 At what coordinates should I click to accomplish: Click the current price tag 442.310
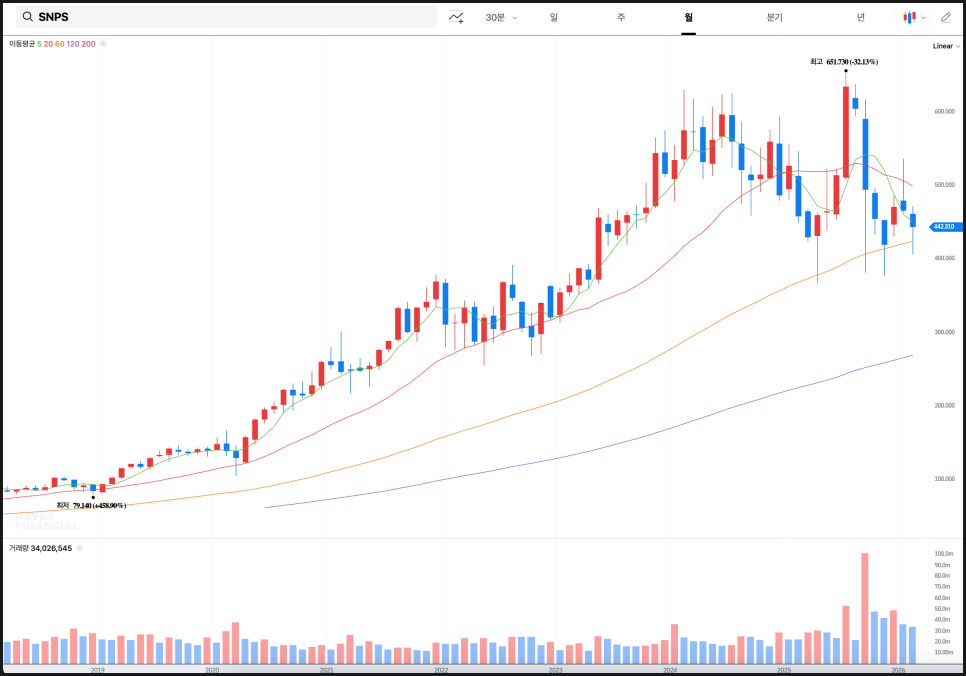point(944,227)
